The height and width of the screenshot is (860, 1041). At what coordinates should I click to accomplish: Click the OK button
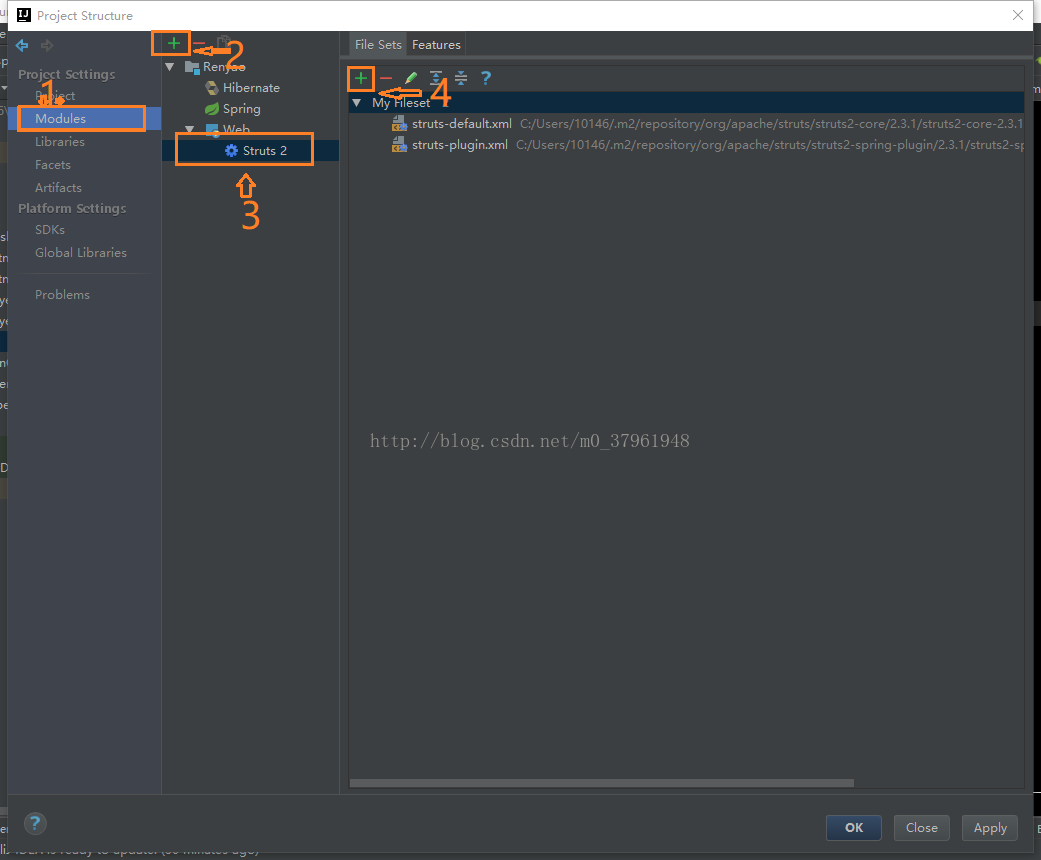pos(854,827)
